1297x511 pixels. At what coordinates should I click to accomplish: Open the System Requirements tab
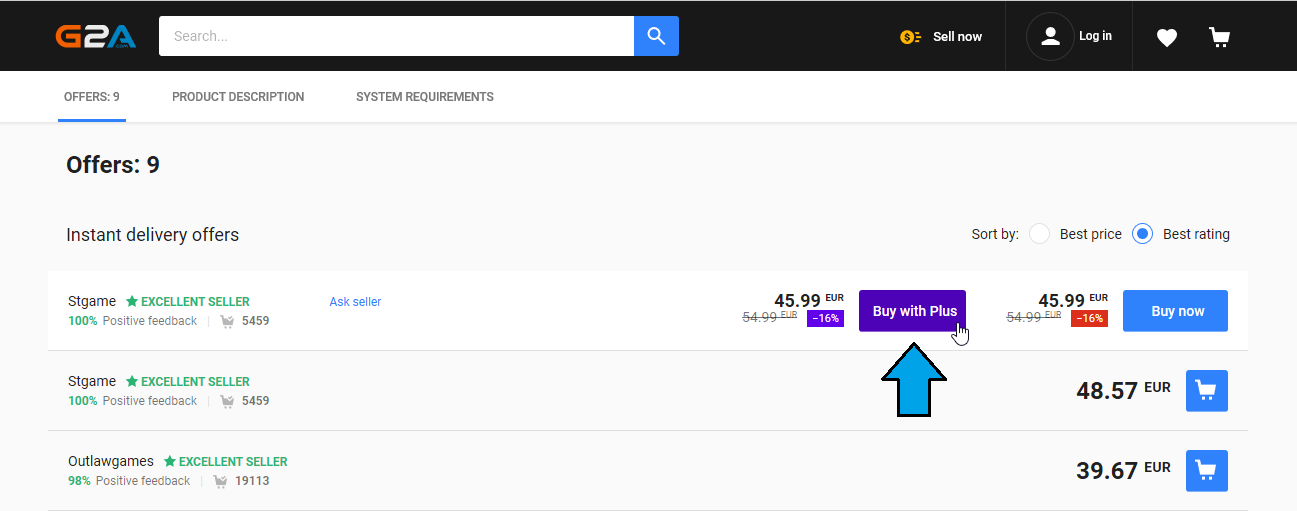[x=425, y=97]
